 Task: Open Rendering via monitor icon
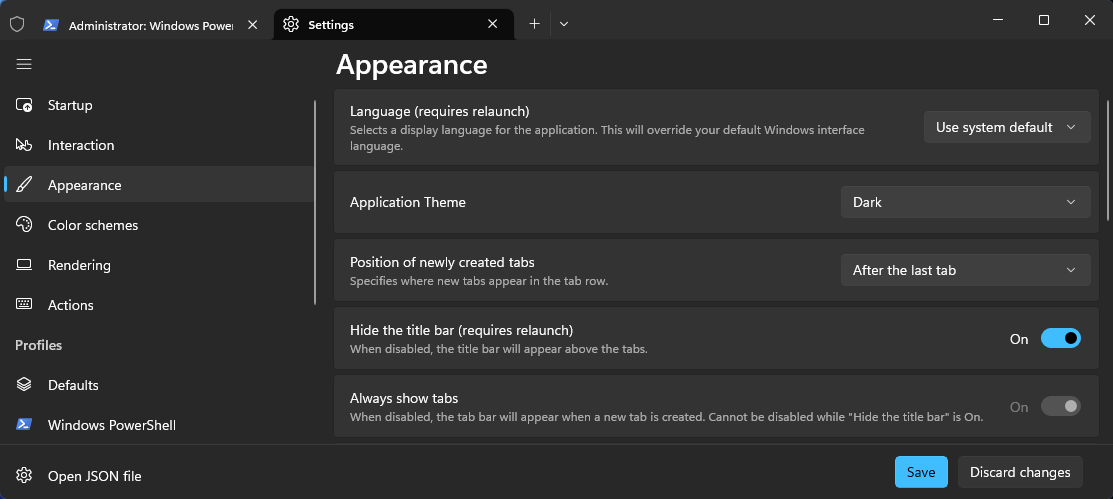(x=24, y=265)
